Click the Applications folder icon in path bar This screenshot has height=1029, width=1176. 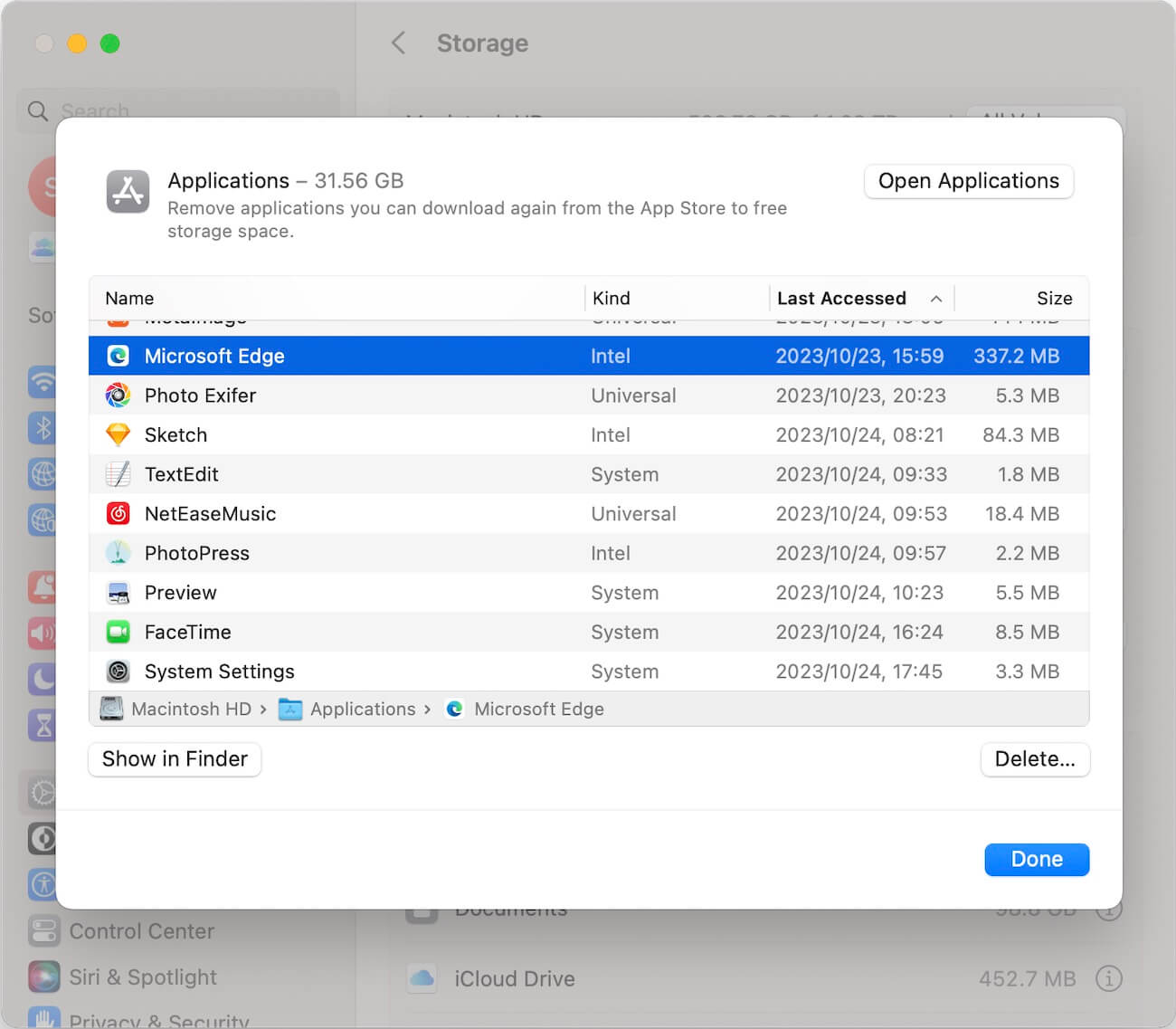(290, 709)
